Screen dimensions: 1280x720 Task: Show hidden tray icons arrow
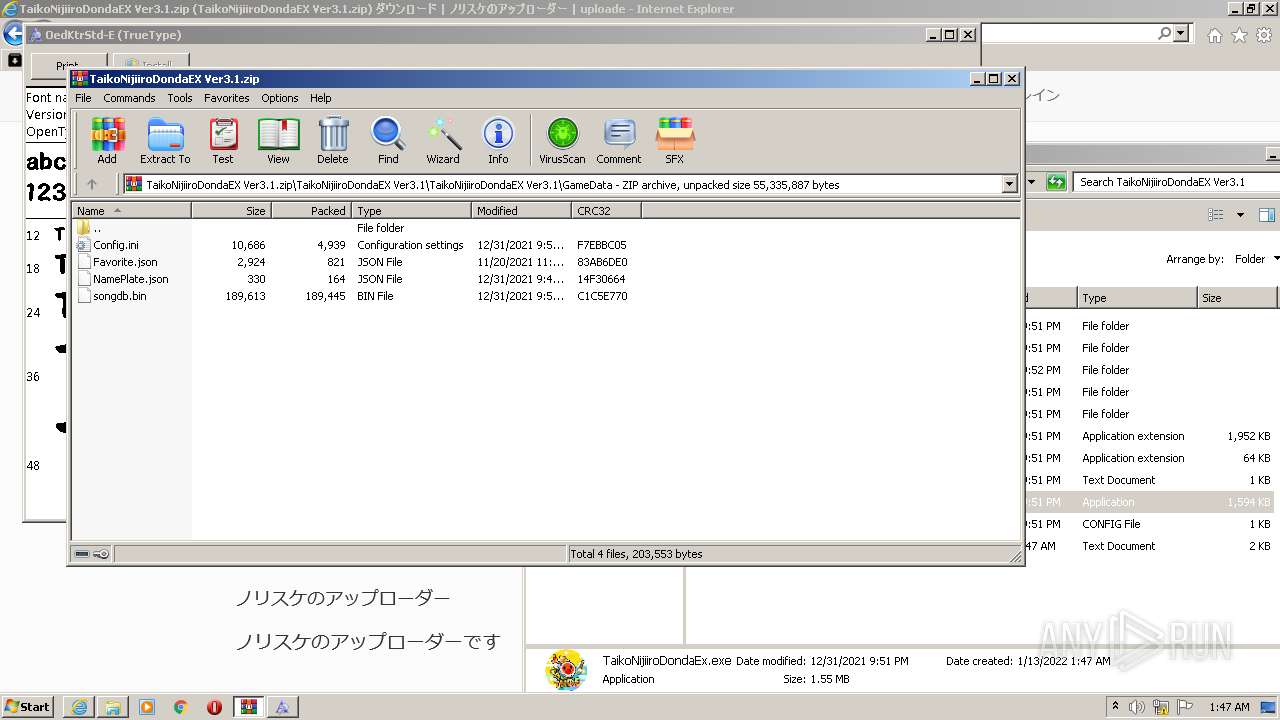(1115, 707)
